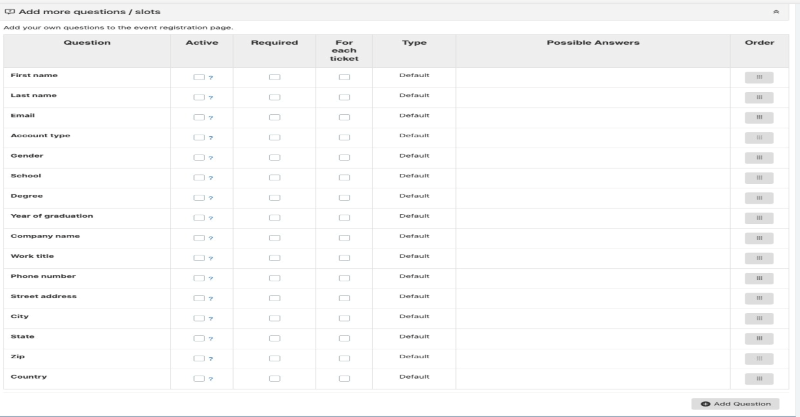Click the order handle for Email row
800x417 pixels.
pyautogui.click(x=759, y=117)
